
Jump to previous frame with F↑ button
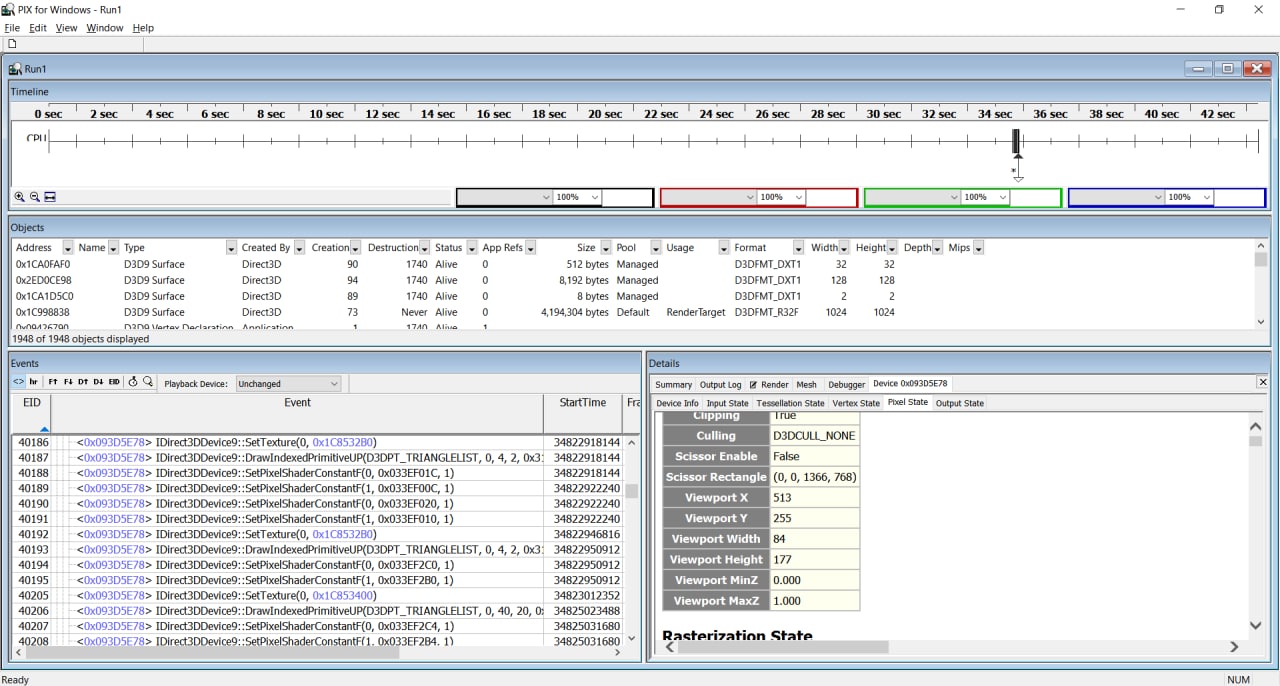pos(53,382)
